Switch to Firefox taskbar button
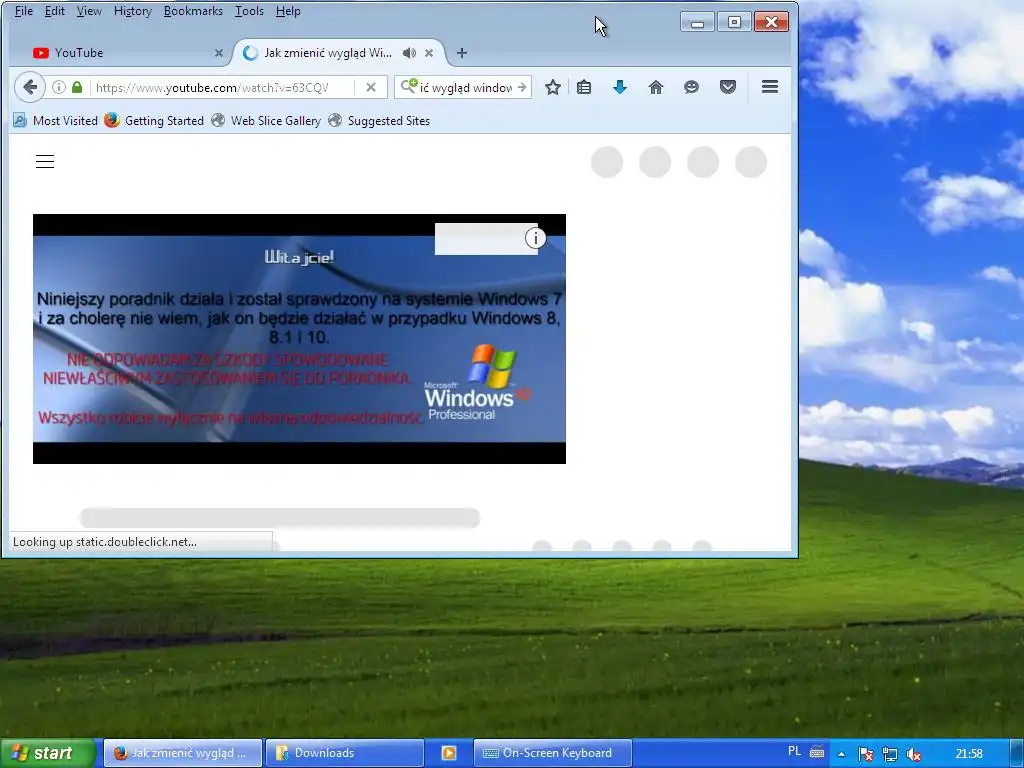The width and height of the screenshot is (1024, 768). pyautogui.click(x=183, y=753)
